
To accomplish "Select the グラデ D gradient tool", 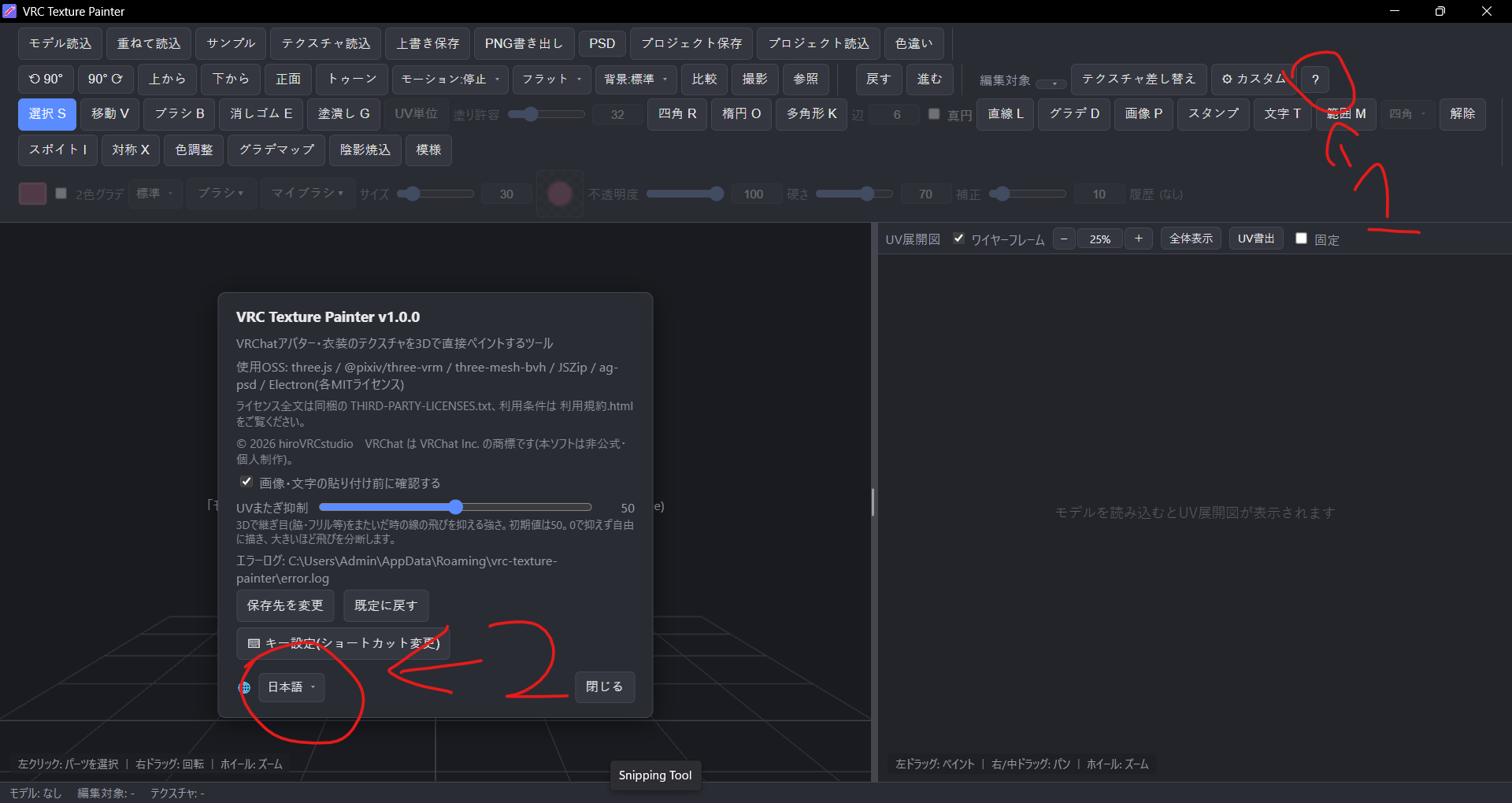I will click(1075, 114).
